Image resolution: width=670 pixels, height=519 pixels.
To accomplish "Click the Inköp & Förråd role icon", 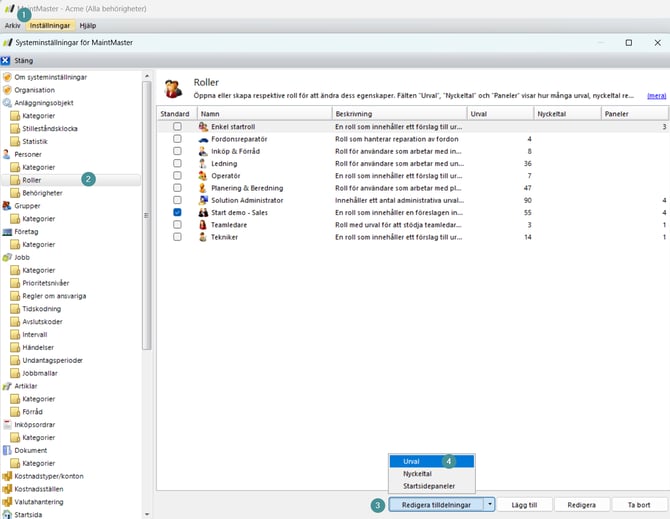I will 203,151.
